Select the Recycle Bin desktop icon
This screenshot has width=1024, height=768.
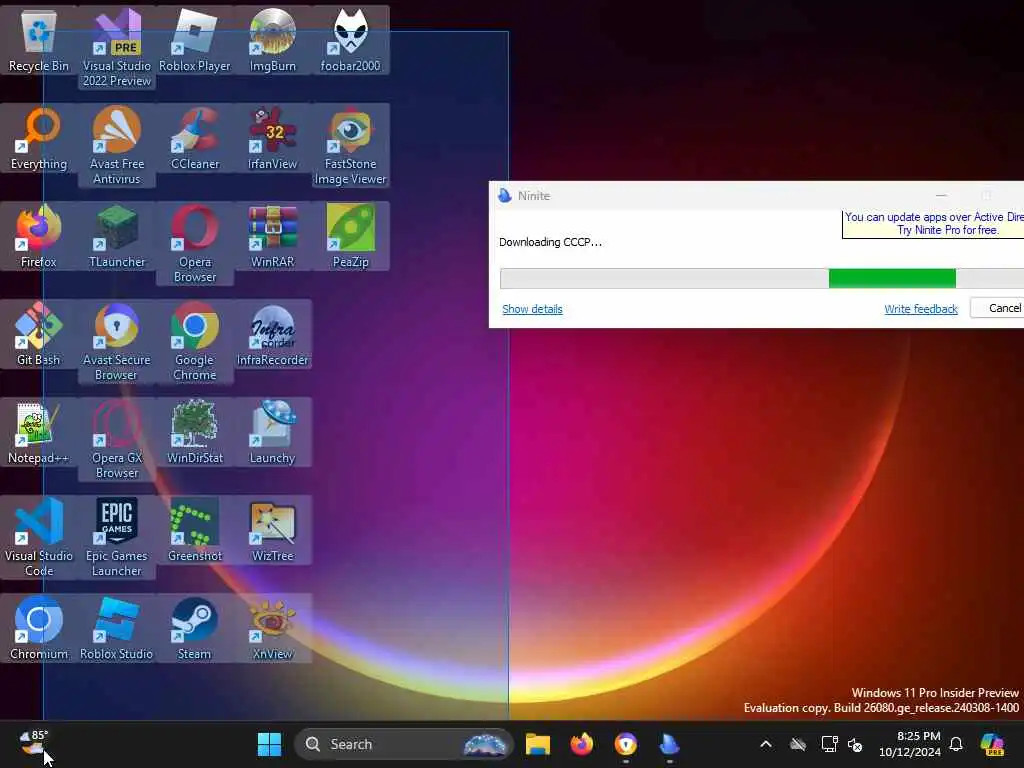[x=39, y=40]
